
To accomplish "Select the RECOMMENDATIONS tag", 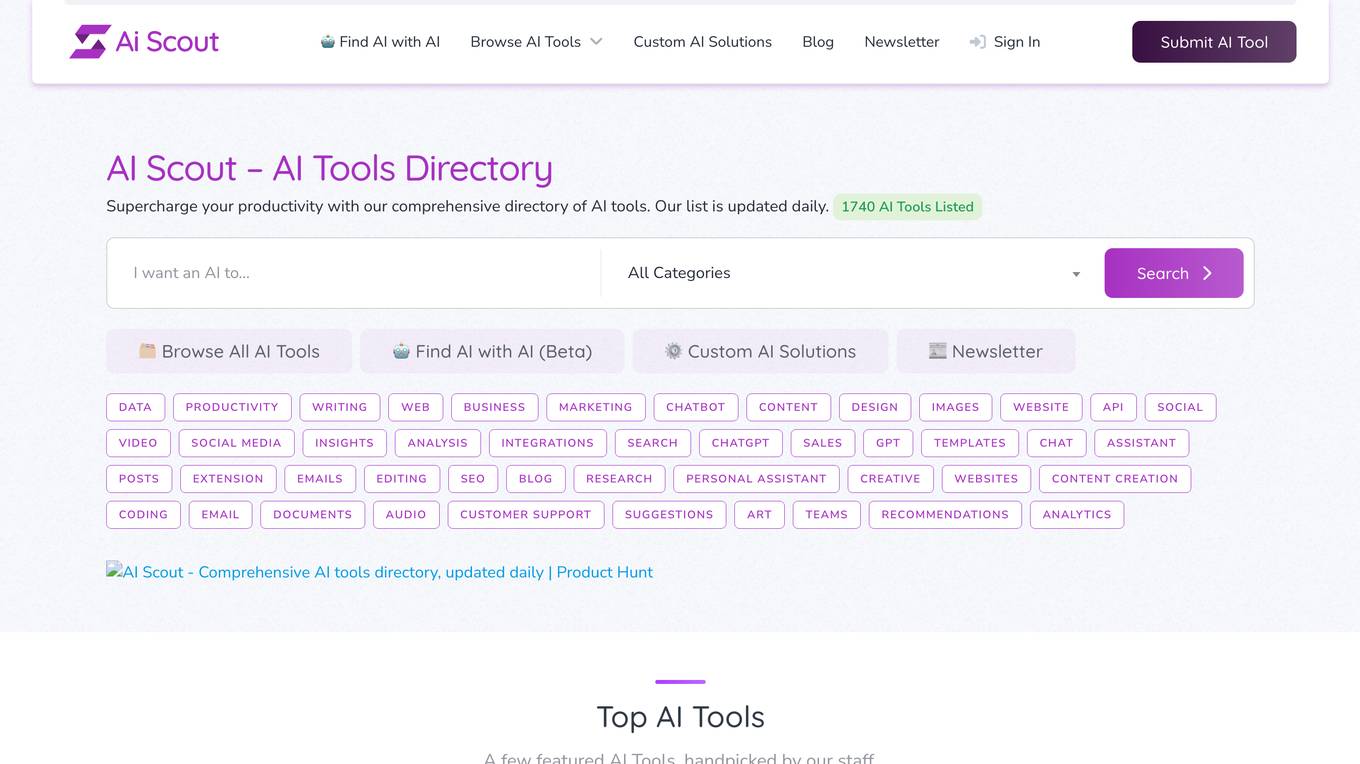I will click(945, 515).
